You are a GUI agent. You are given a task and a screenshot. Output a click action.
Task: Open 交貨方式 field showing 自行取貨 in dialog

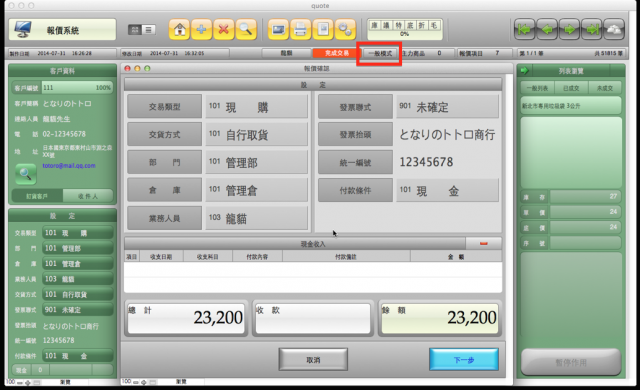[256, 135]
